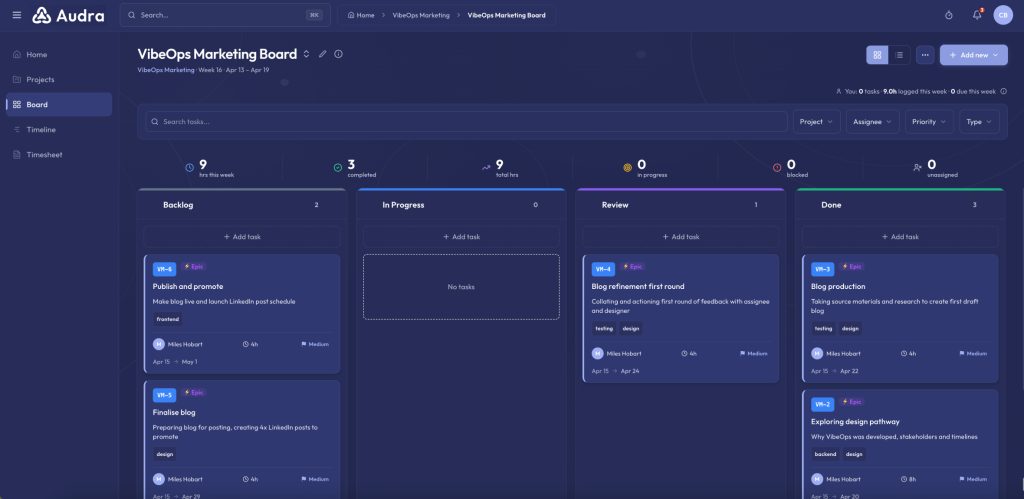The image size is (1024, 499).
Task: Click info icon after due this week
Action: [1004, 91]
